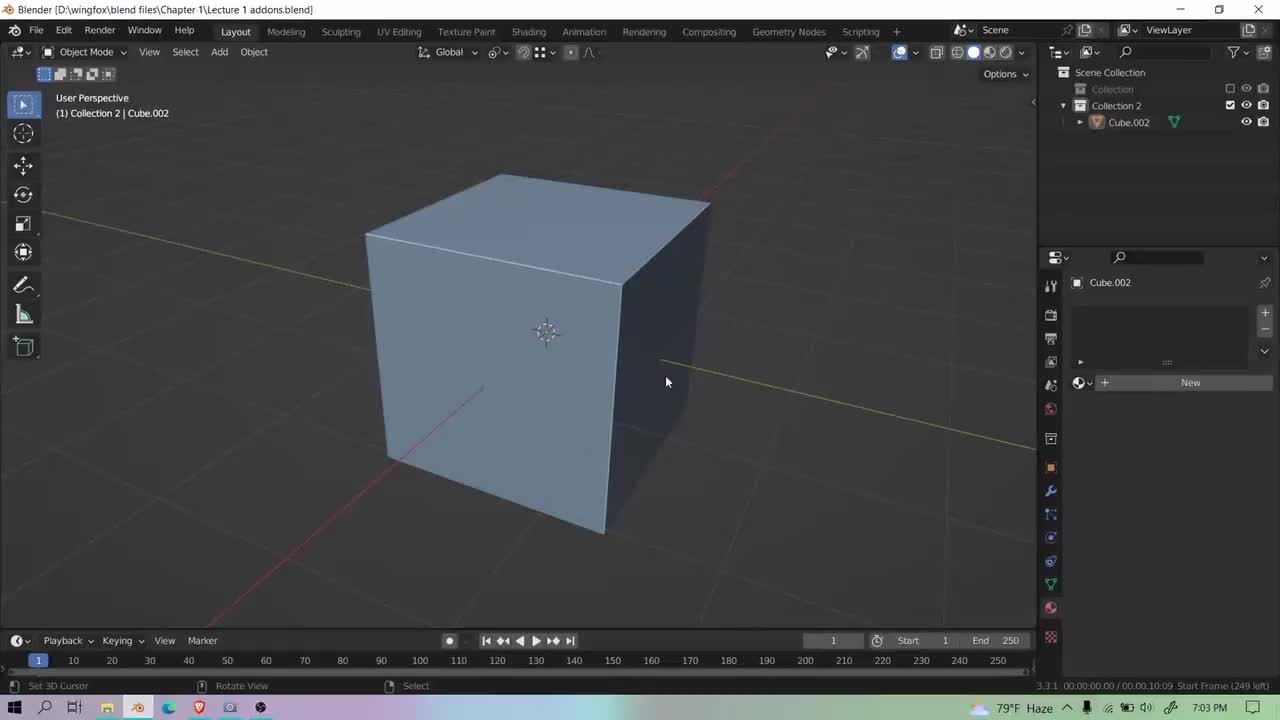The width and height of the screenshot is (1280, 720).
Task: Select the rendered shading sphere
Action: (1005, 52)
